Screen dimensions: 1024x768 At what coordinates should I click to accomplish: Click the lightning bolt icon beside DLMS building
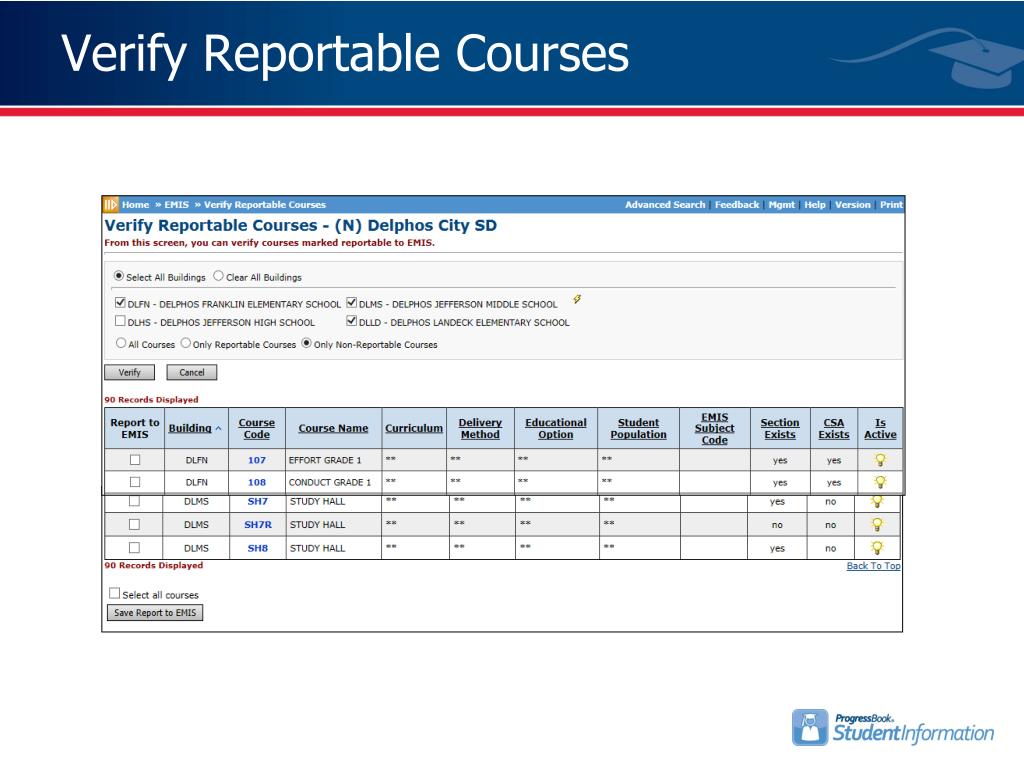point(577,299)
